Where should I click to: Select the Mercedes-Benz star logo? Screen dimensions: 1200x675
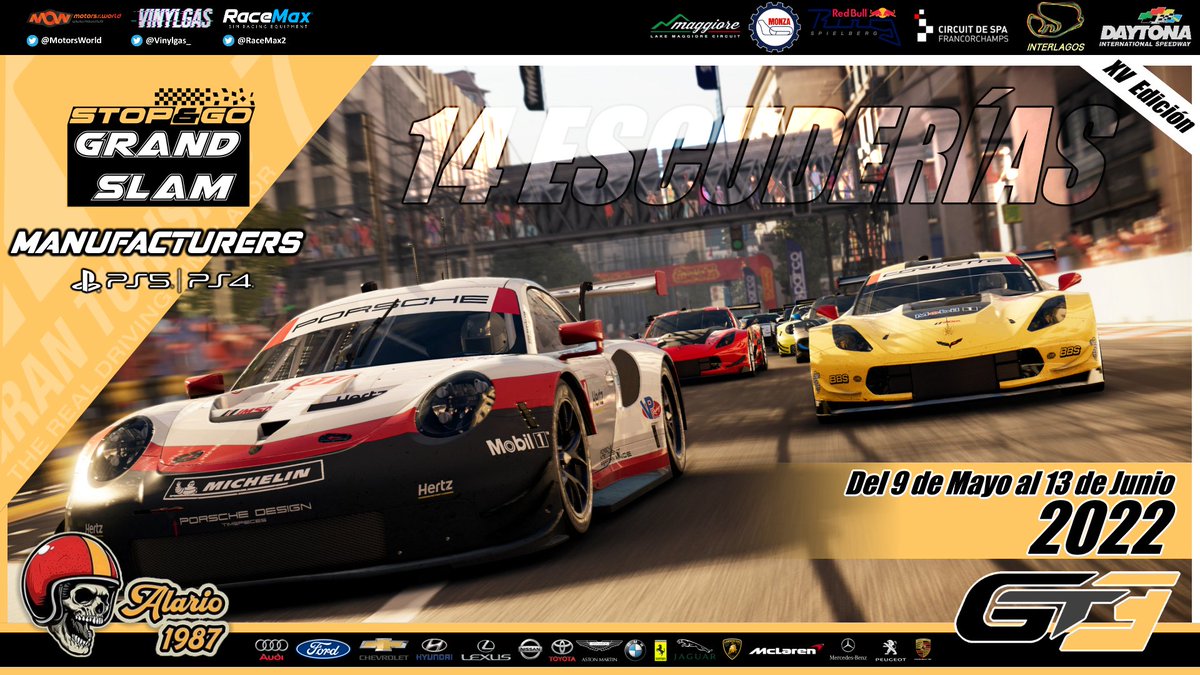coord(848,650)
